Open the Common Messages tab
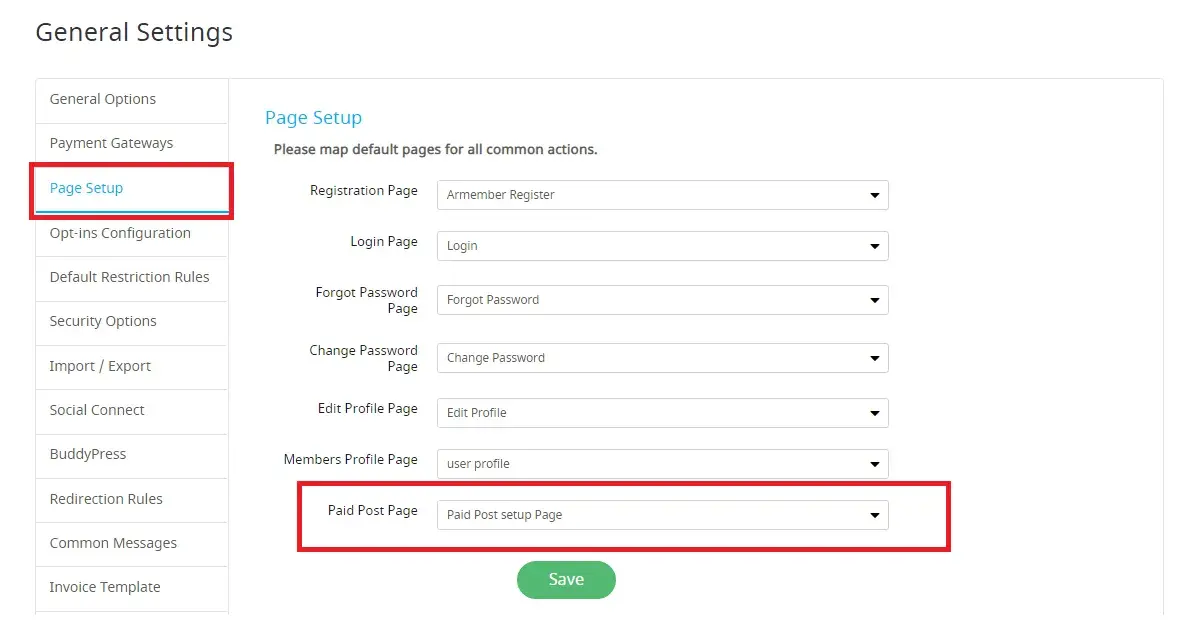The width and height of the screenshot is (1192, 638). [x=113, y=543]
